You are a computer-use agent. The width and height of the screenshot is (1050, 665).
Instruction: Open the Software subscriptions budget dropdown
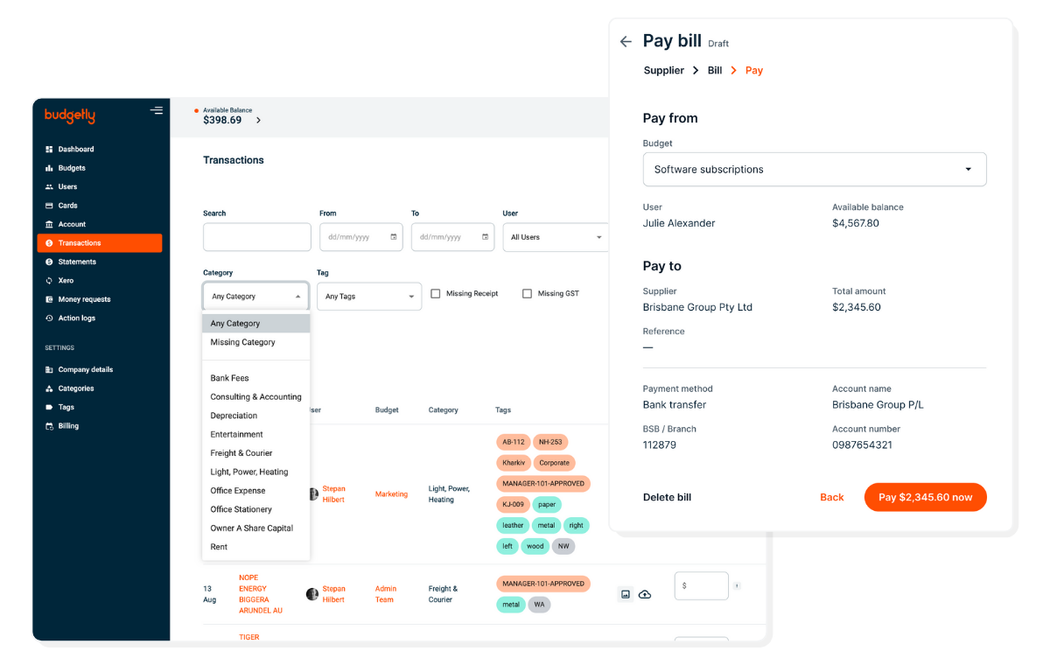(x=814, y=170)
